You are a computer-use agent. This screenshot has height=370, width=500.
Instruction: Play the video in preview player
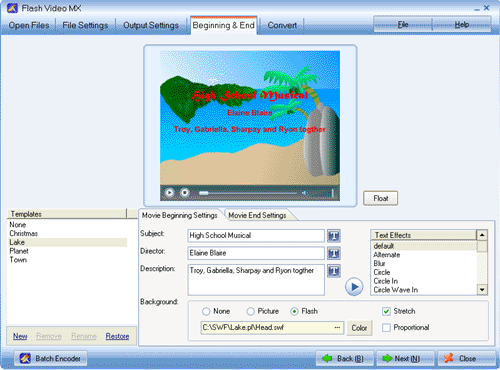point(169,193)
